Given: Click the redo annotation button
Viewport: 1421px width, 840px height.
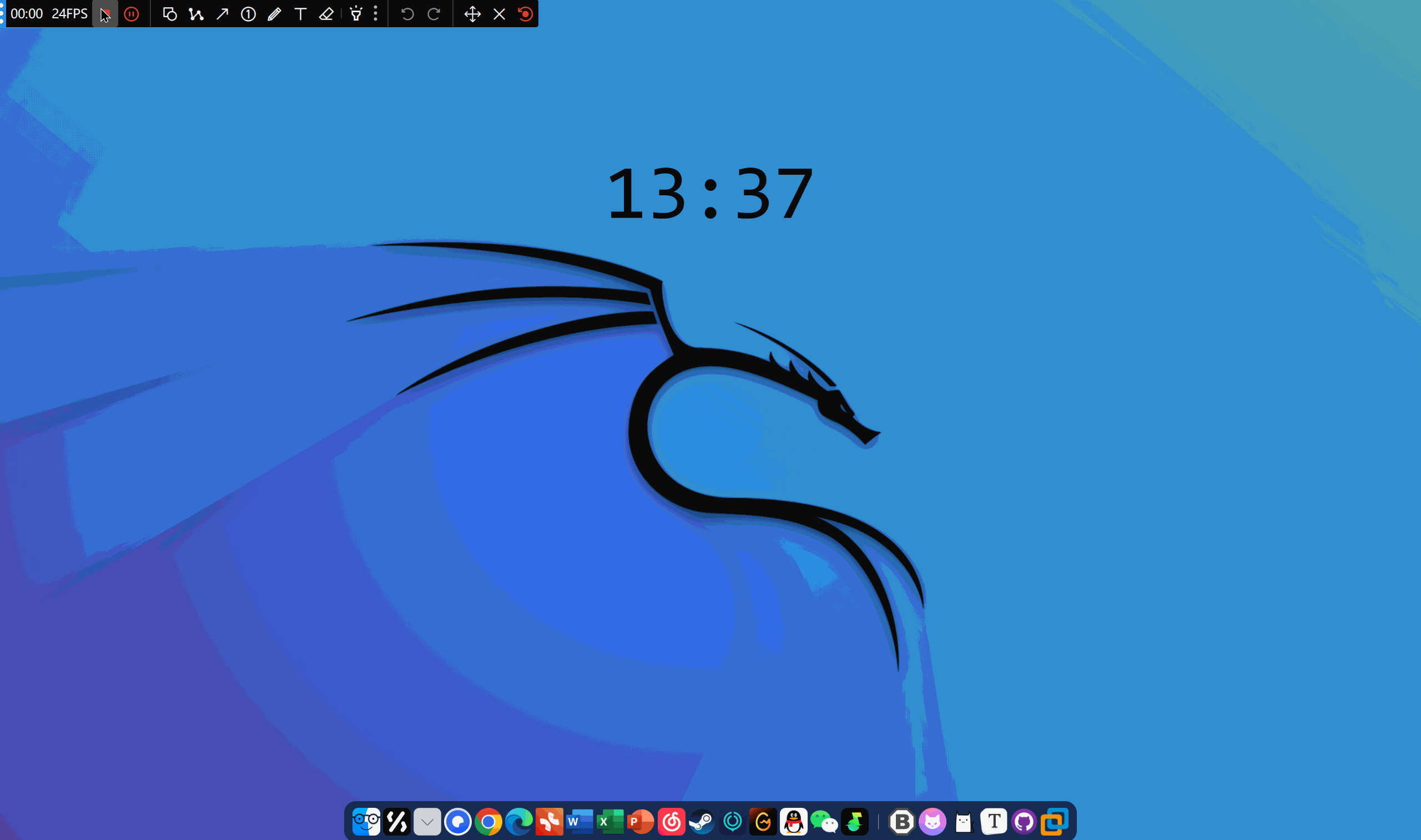Looking at the screenshot, I should pos(434,14).
